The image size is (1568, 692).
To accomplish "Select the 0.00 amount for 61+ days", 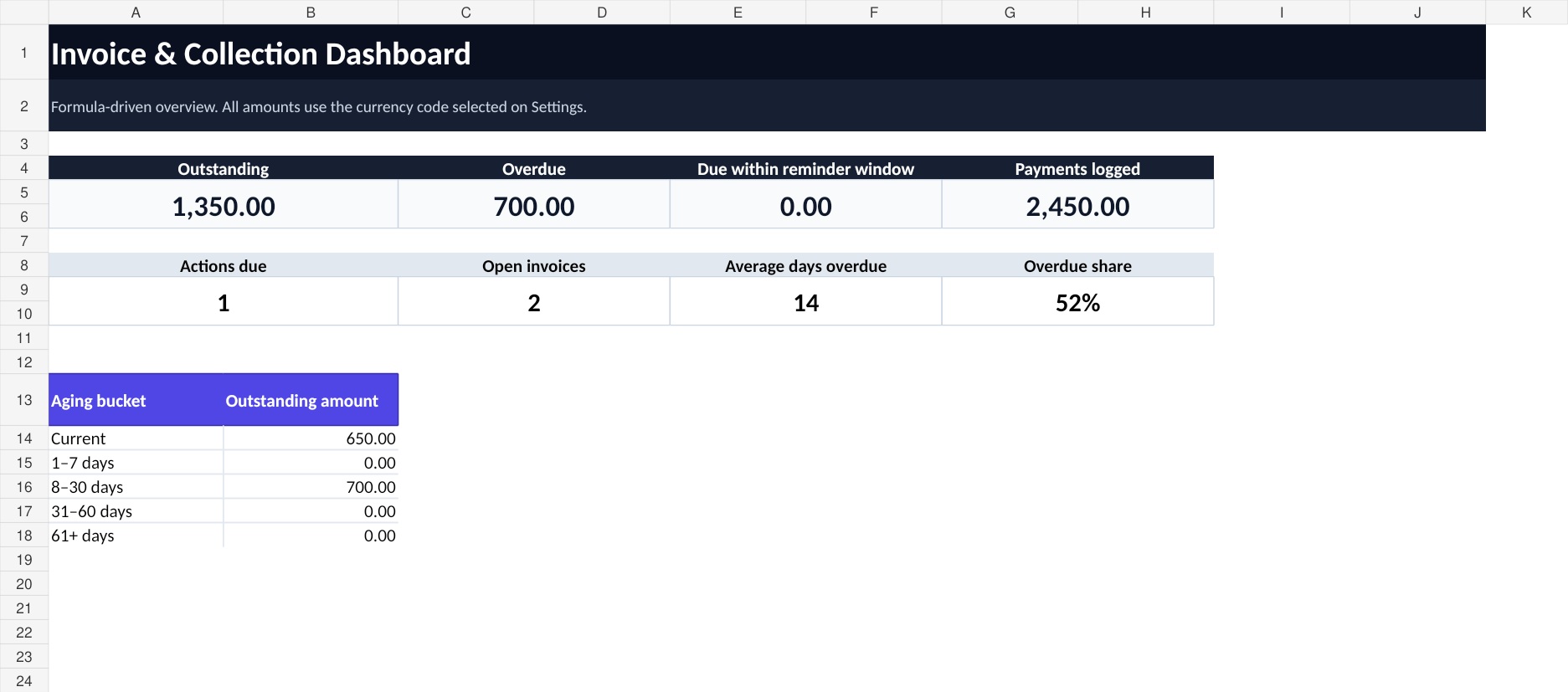I will (311, 536).
